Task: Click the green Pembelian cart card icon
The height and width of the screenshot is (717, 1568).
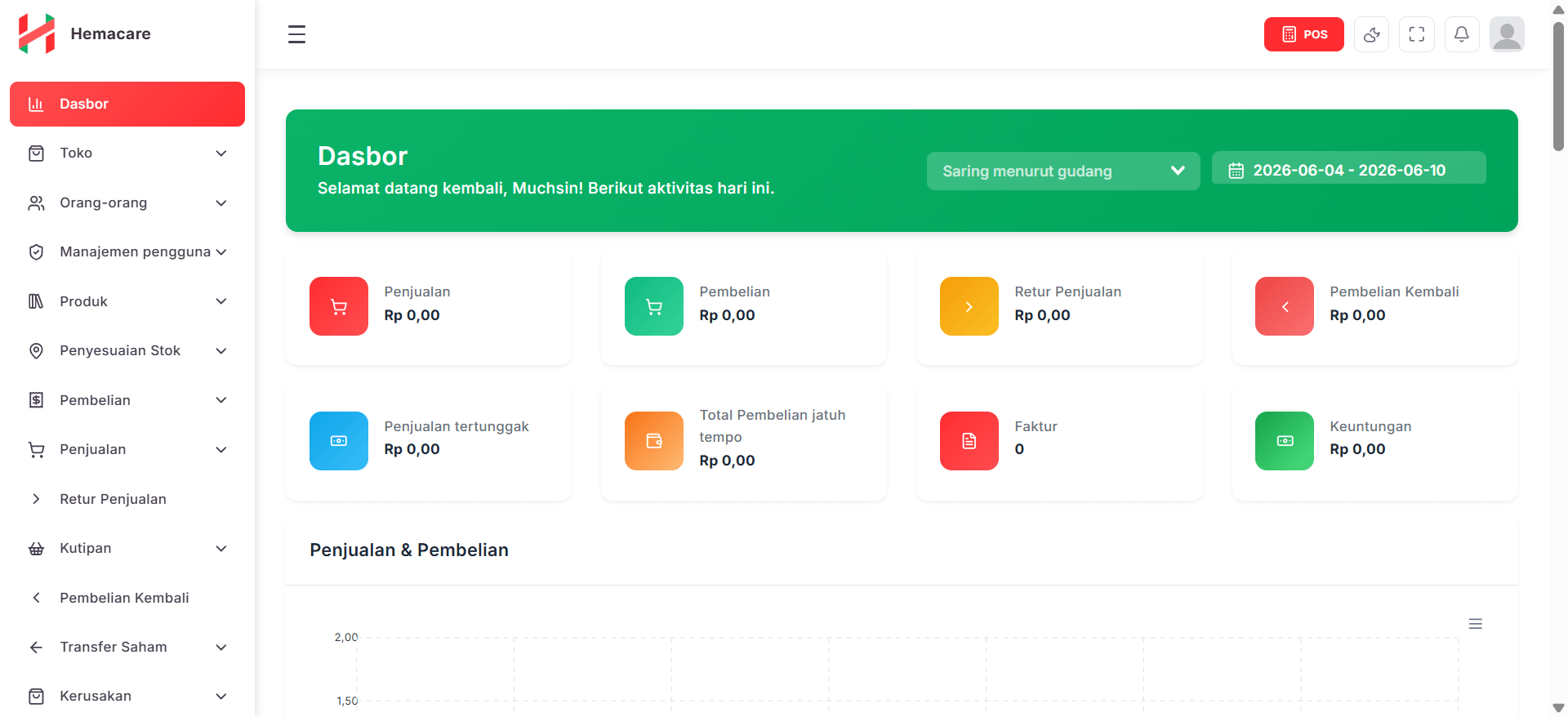Action: tap(654, 306)
